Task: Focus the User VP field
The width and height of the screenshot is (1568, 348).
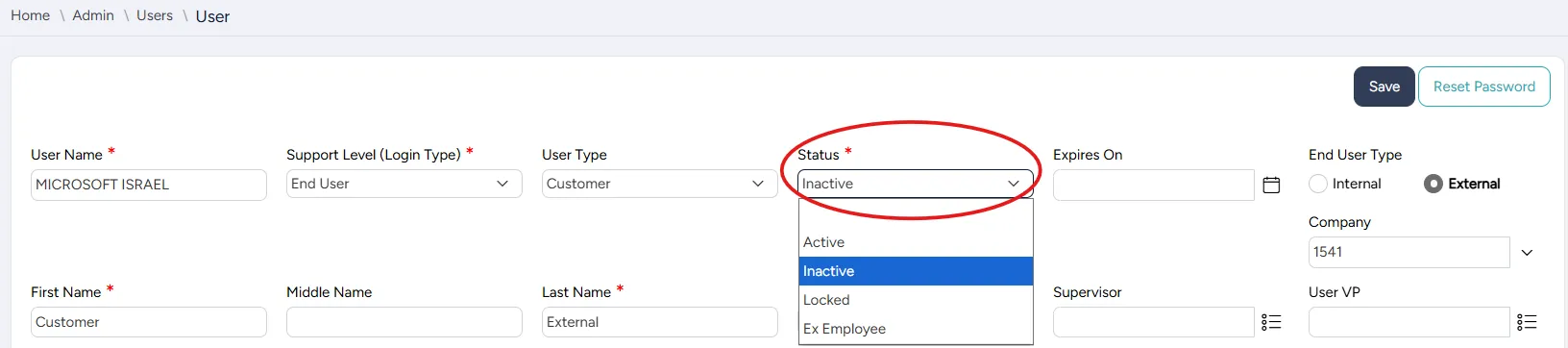Action: click(1409, 322)
